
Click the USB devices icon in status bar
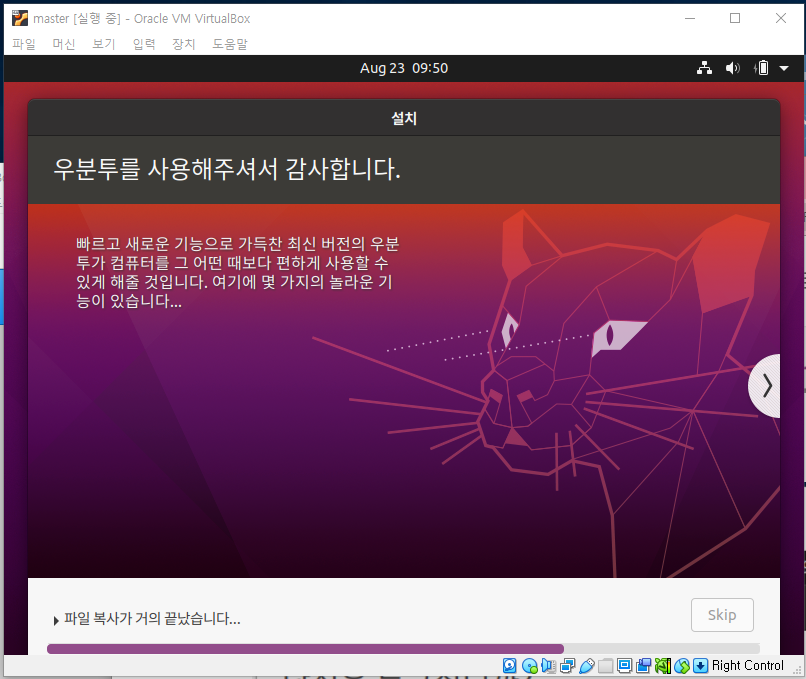[x=587, y=666]
